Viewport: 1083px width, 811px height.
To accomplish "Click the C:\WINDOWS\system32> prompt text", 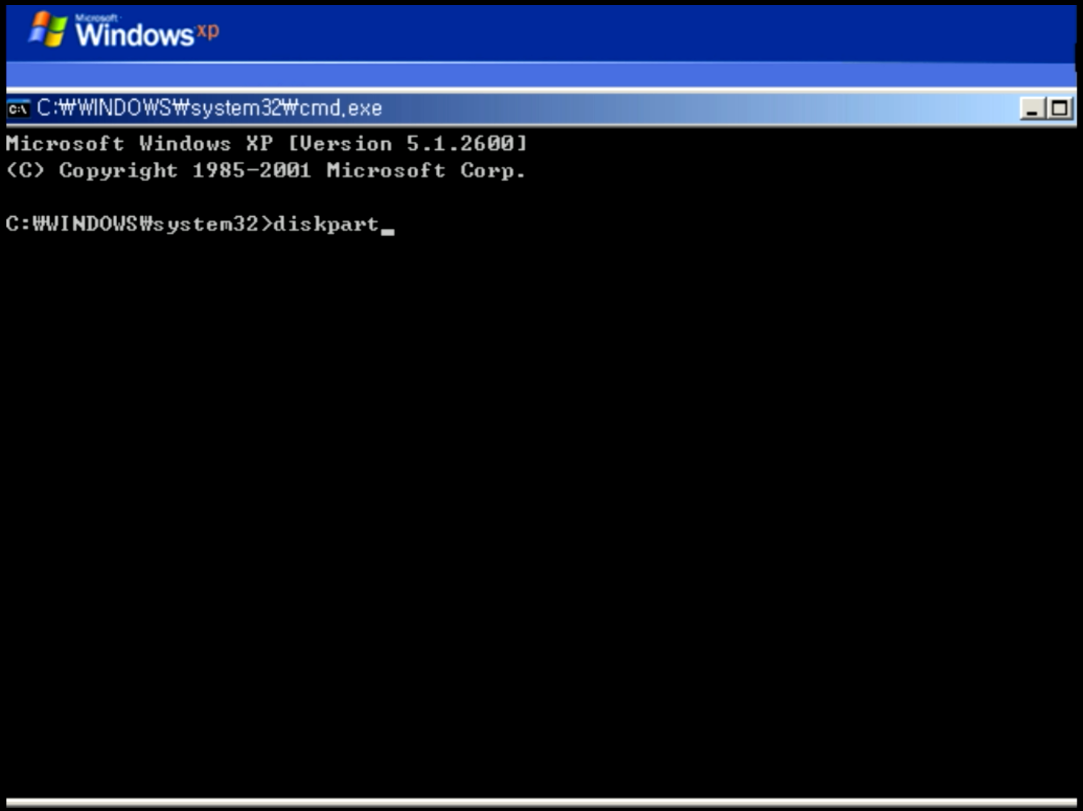I will pos(139,224).
